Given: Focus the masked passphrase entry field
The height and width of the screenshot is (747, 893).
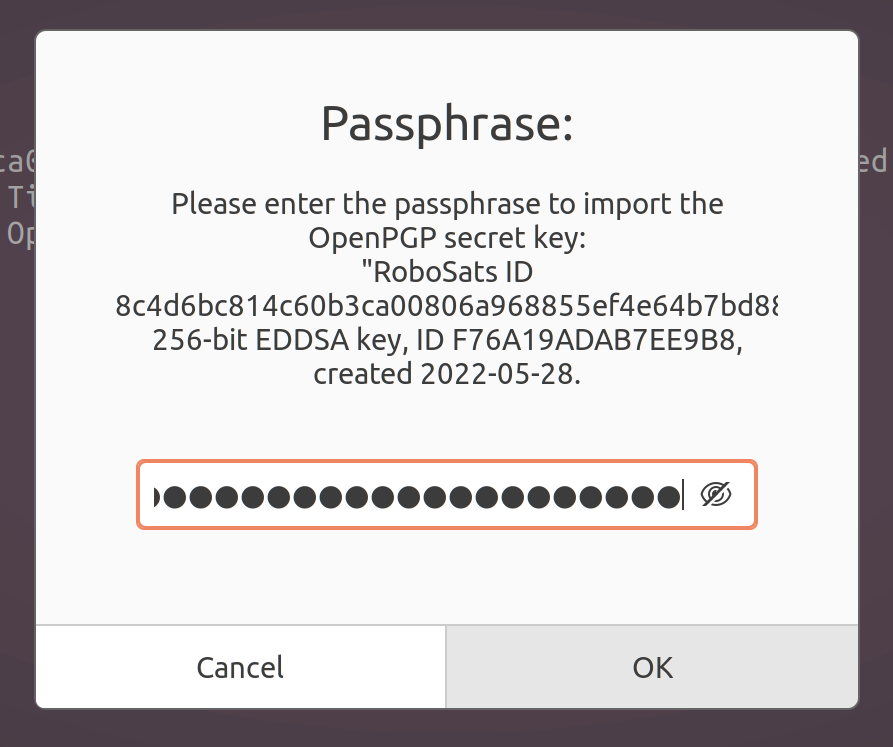Looking at the screenshot, I should 420,495.
